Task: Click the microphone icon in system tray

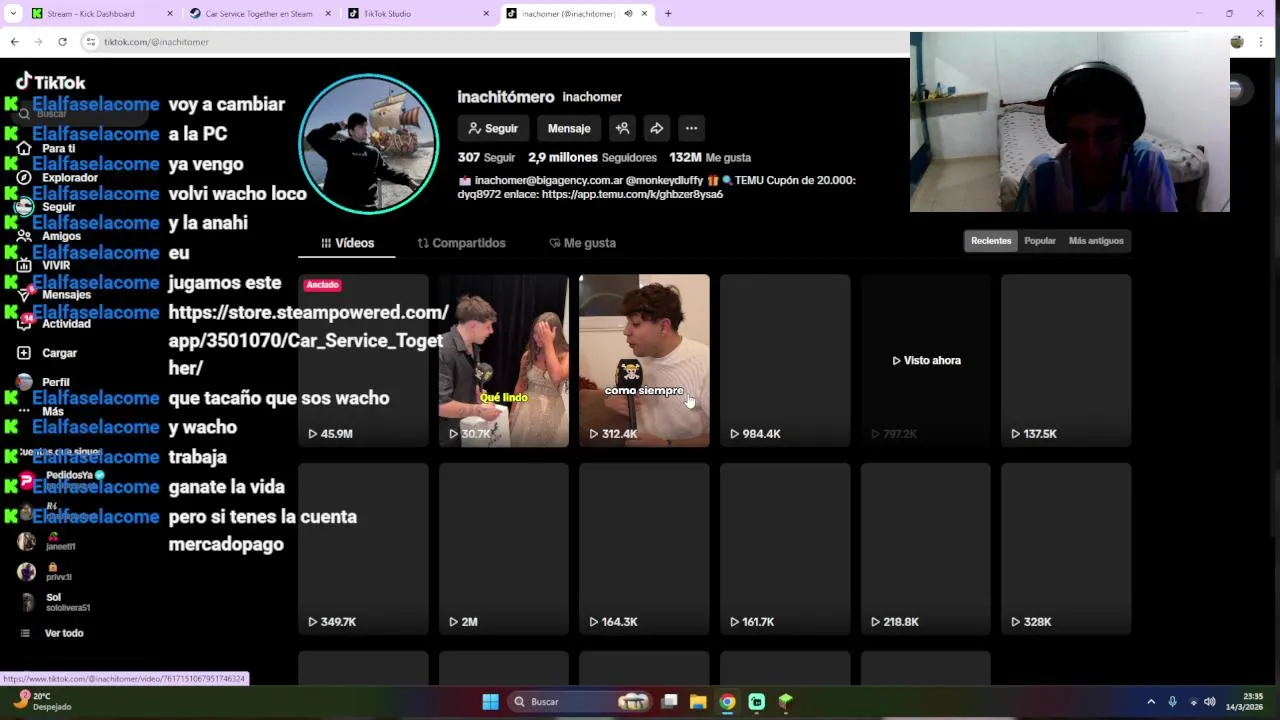Action: coord(1173,702)
